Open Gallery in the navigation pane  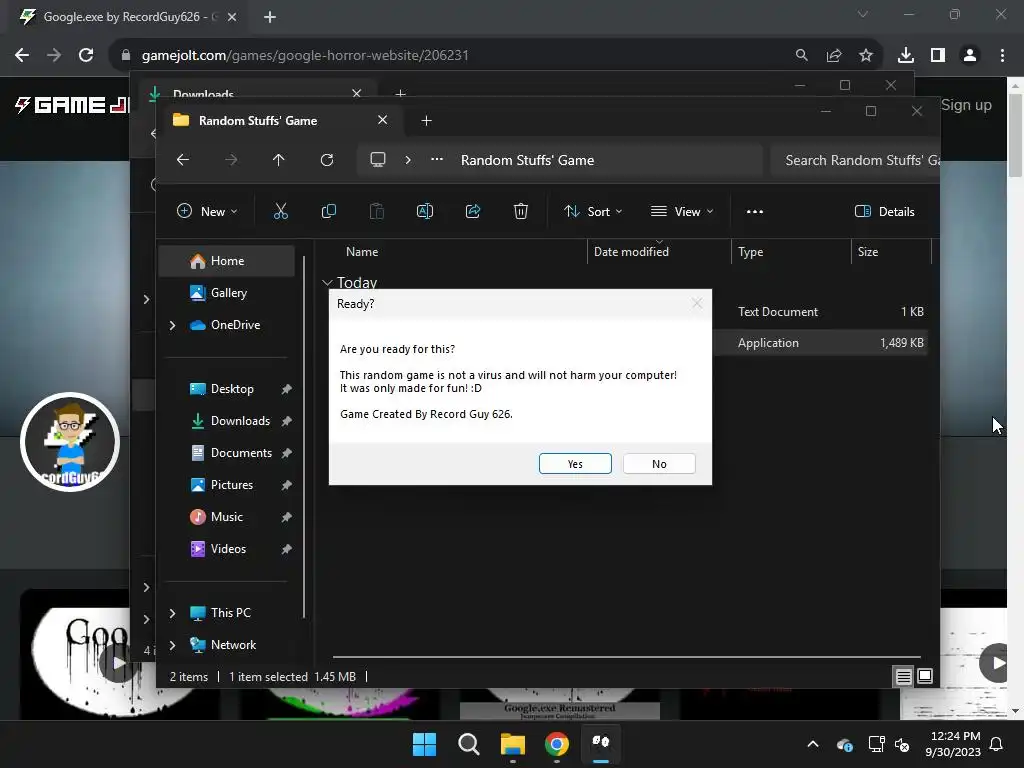(227, 293)
